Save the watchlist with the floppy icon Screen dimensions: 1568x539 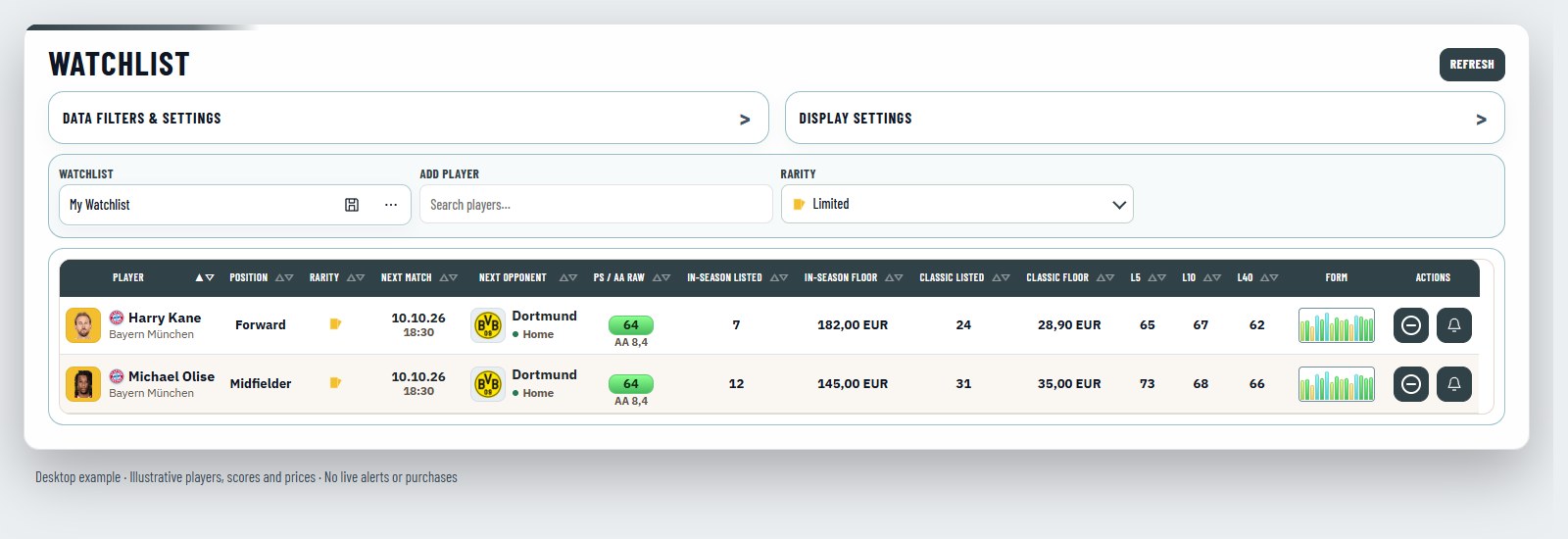pos(352,205)
